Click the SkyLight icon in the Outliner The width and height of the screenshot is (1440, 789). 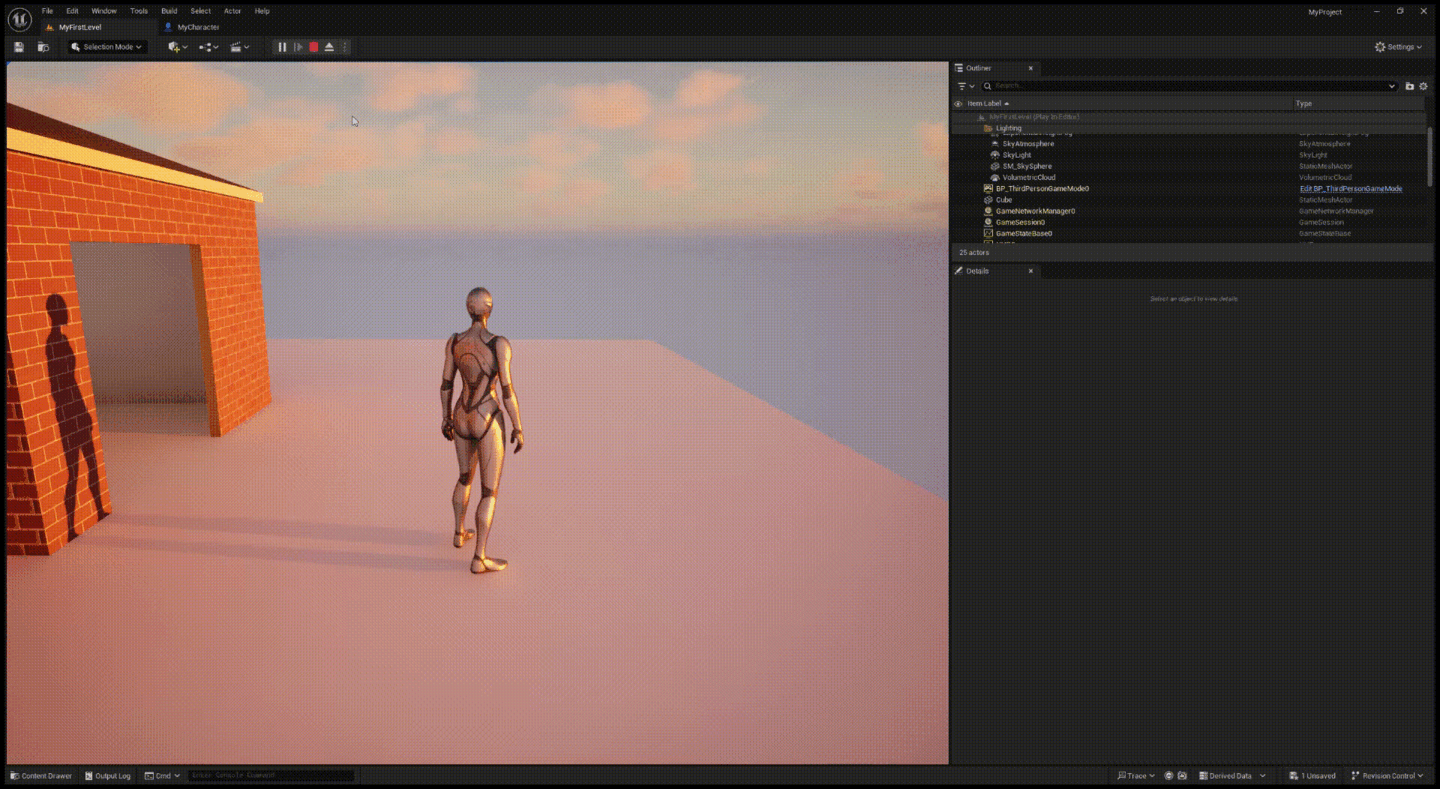tap(995, 155)
